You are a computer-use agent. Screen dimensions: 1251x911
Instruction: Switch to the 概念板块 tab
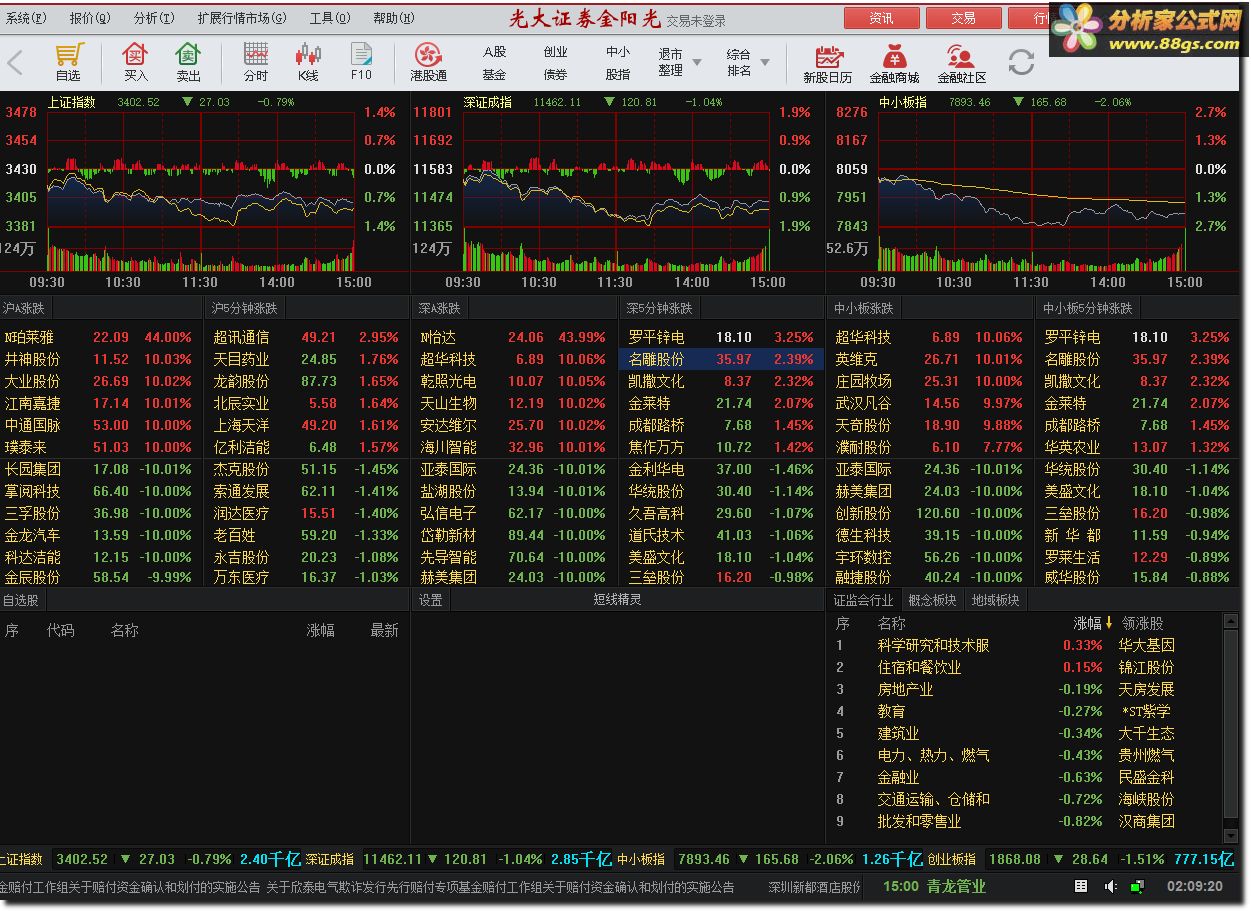(932, 600)
